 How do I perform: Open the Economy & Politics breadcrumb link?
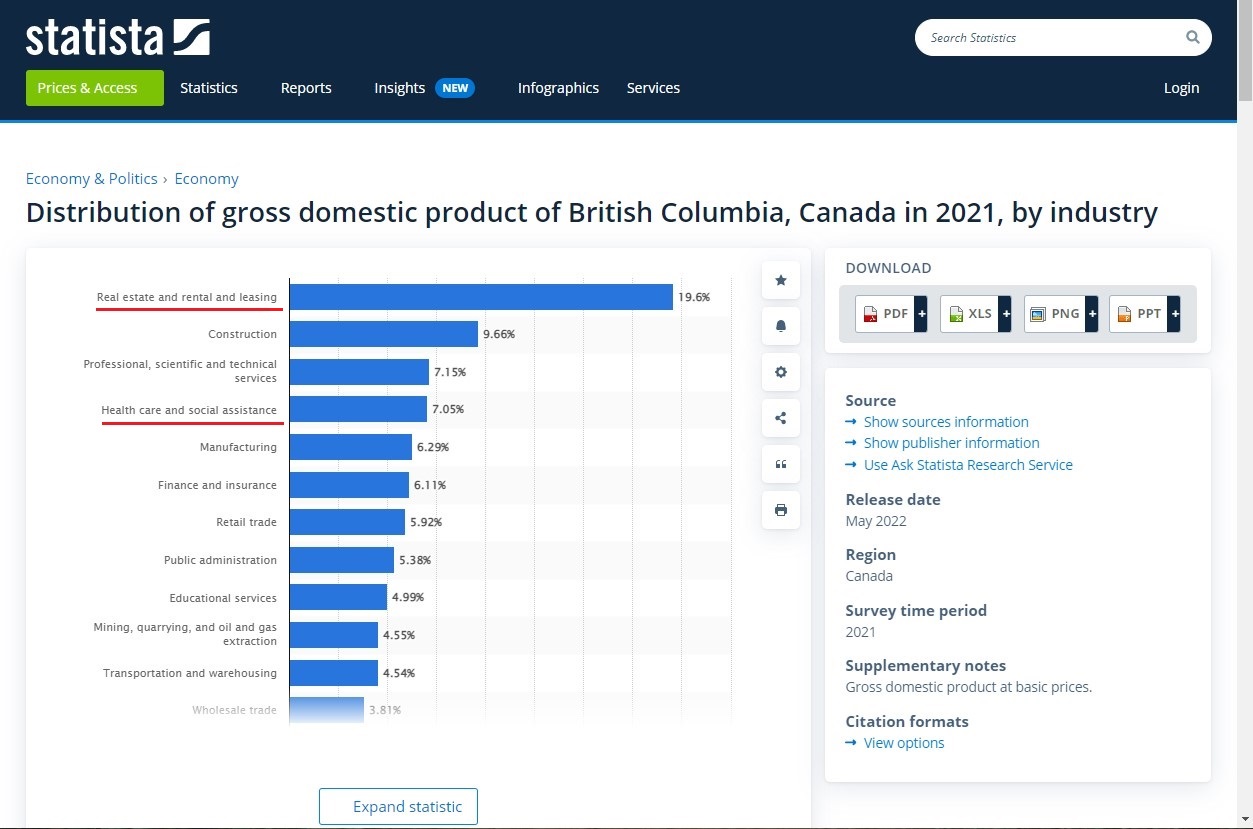pos(91,179)
